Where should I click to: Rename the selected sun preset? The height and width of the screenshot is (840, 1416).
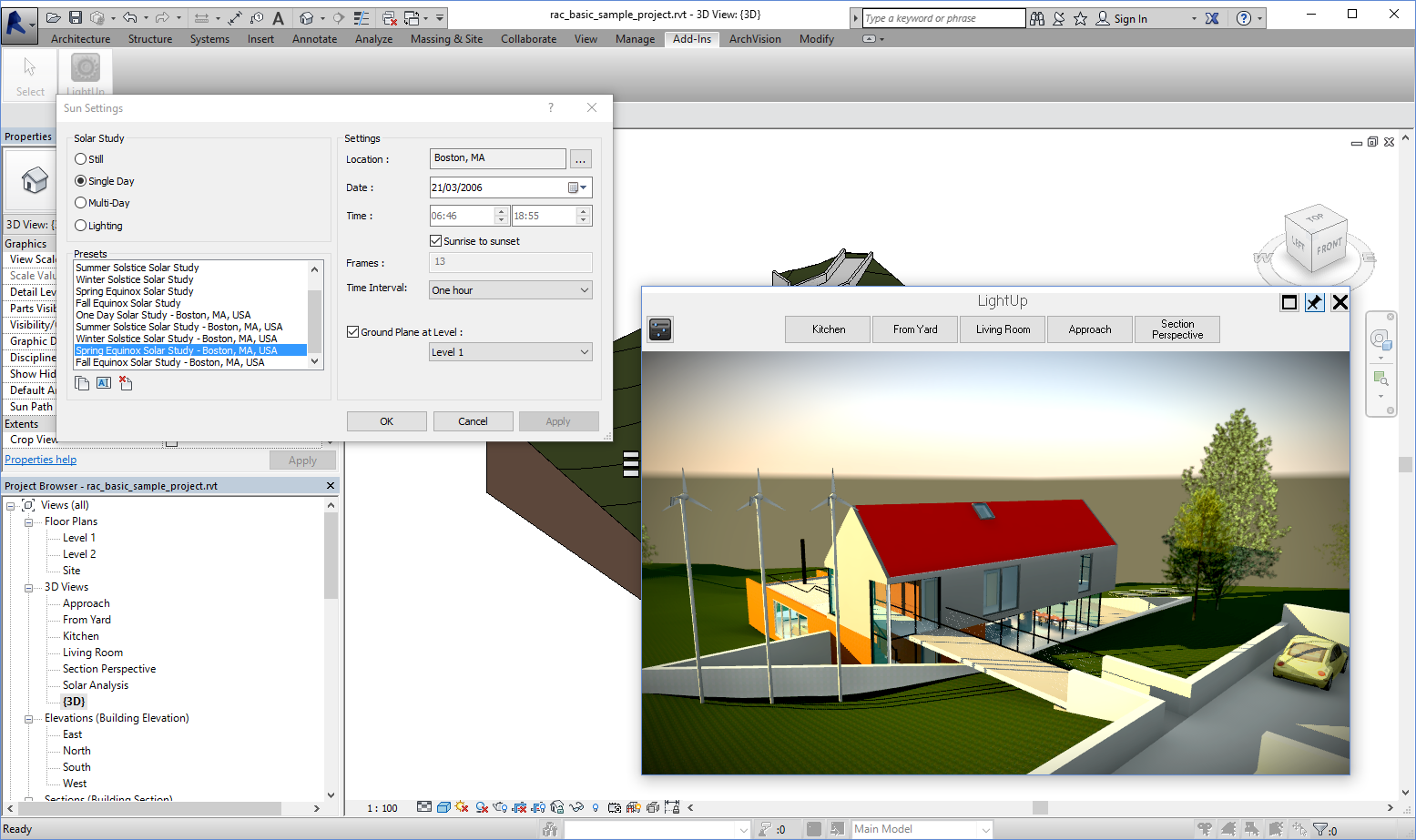click(x=104, y=382)
